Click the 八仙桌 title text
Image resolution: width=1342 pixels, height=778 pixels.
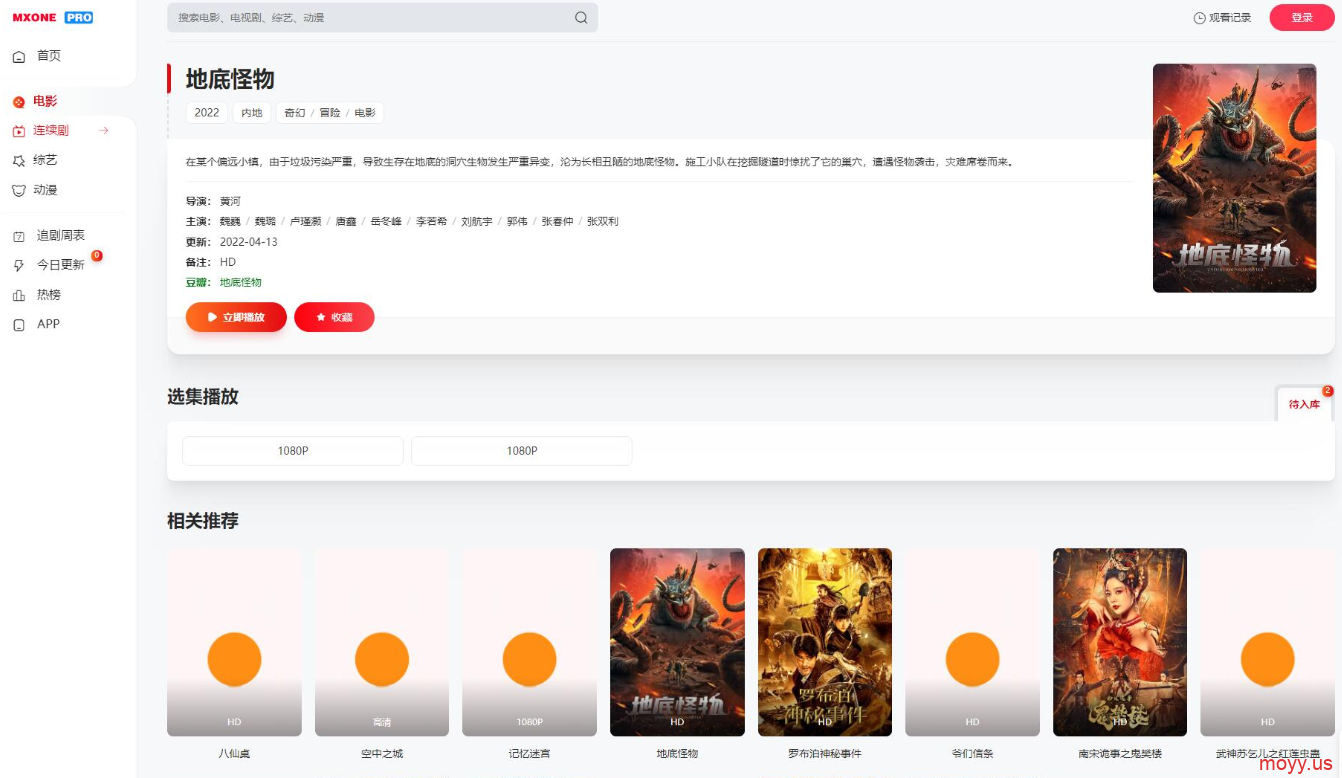(234, 754)
